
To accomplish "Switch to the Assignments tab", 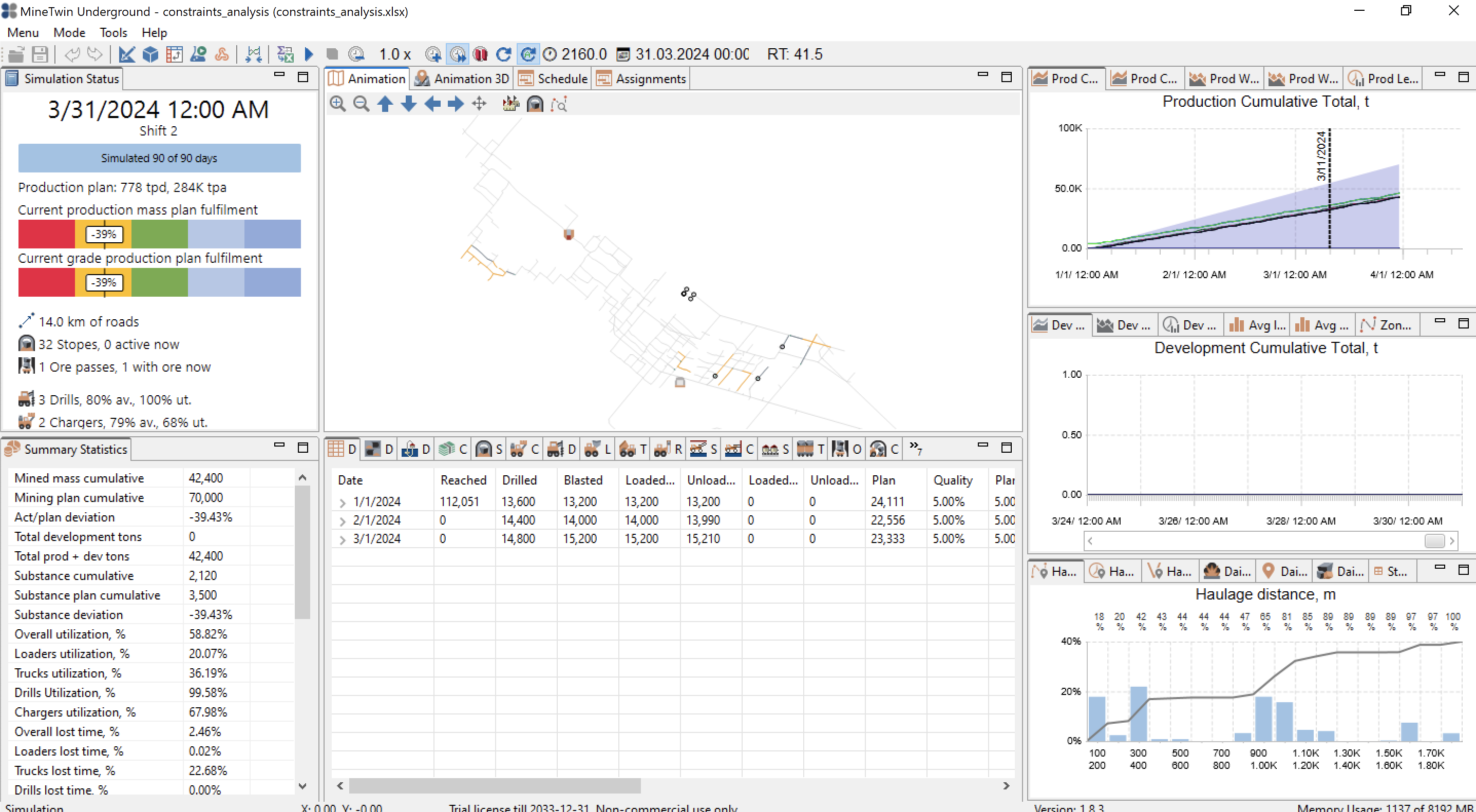I will 641,79.
